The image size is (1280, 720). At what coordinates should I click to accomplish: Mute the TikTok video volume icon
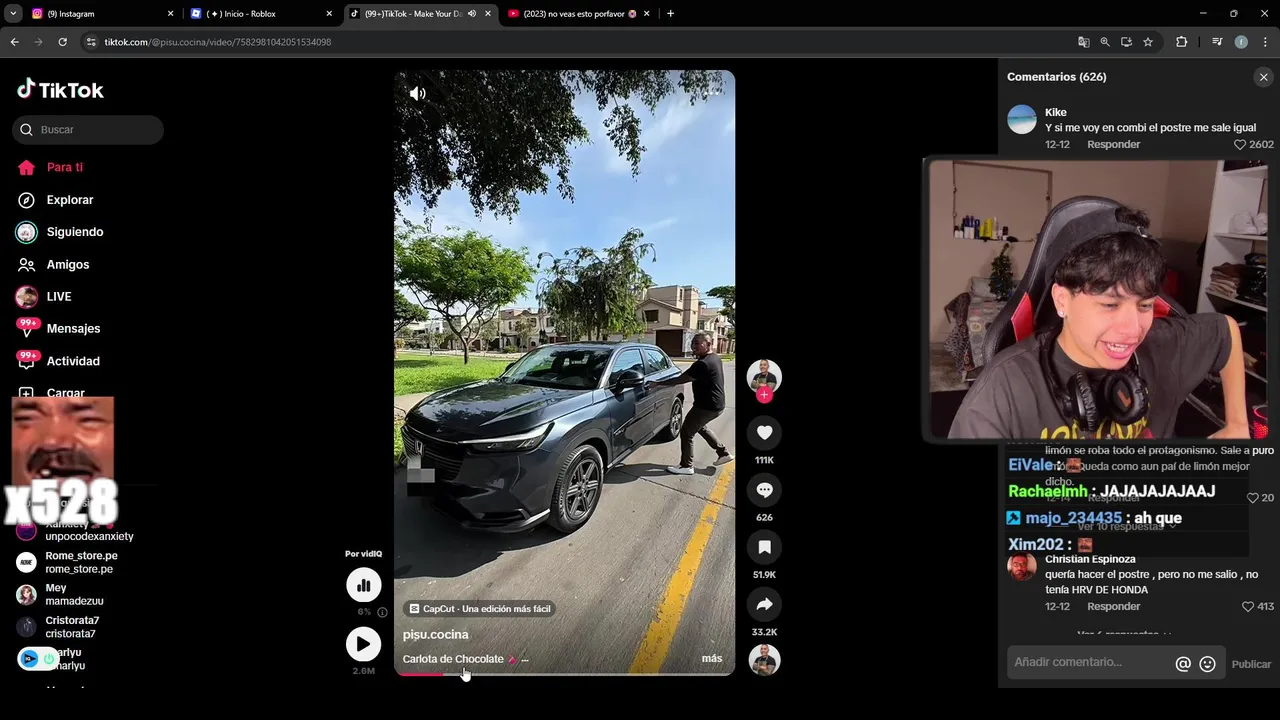click(418, 93)
